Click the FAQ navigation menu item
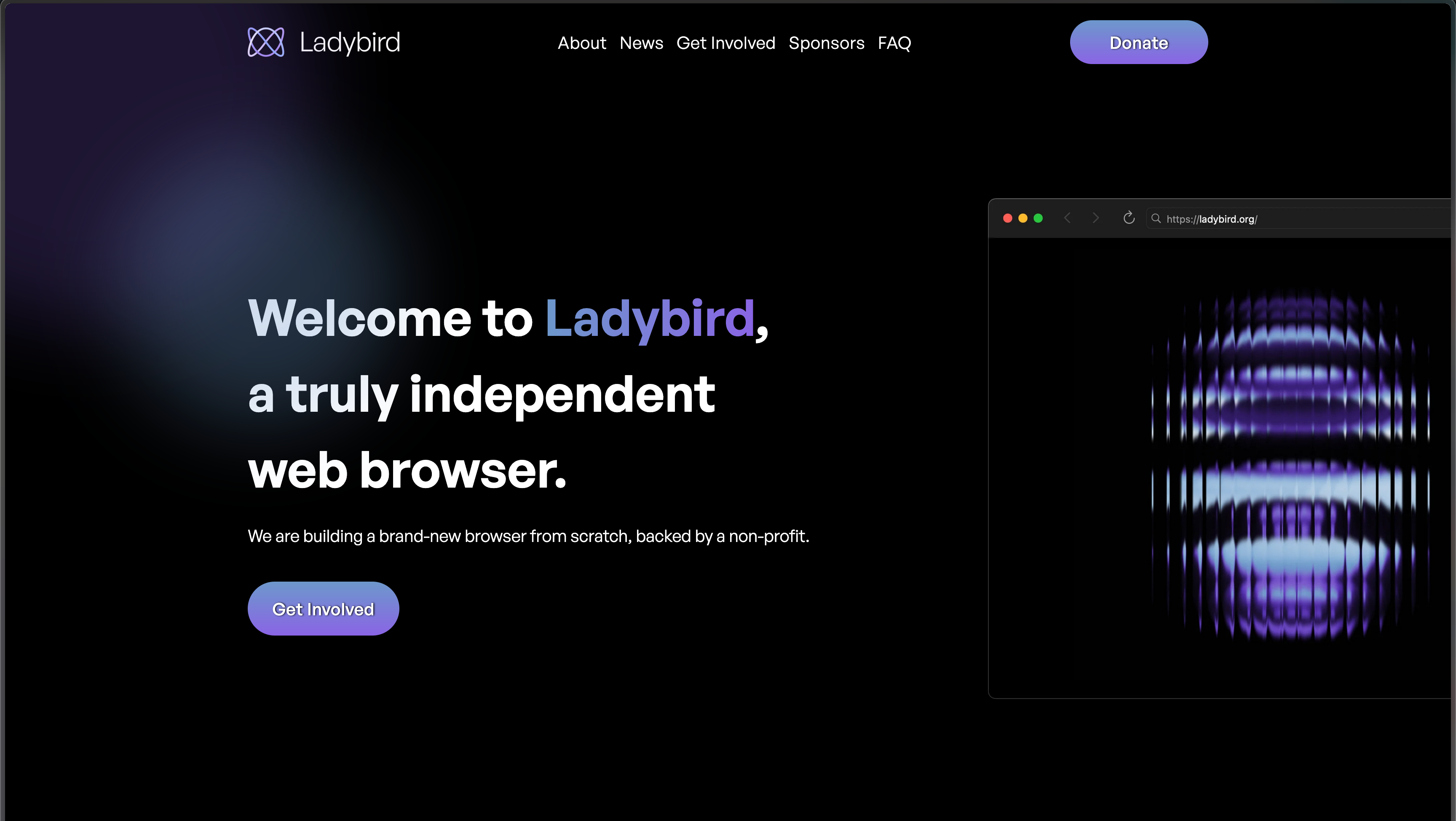1456x821 pixels. click(x=894, y=42)
